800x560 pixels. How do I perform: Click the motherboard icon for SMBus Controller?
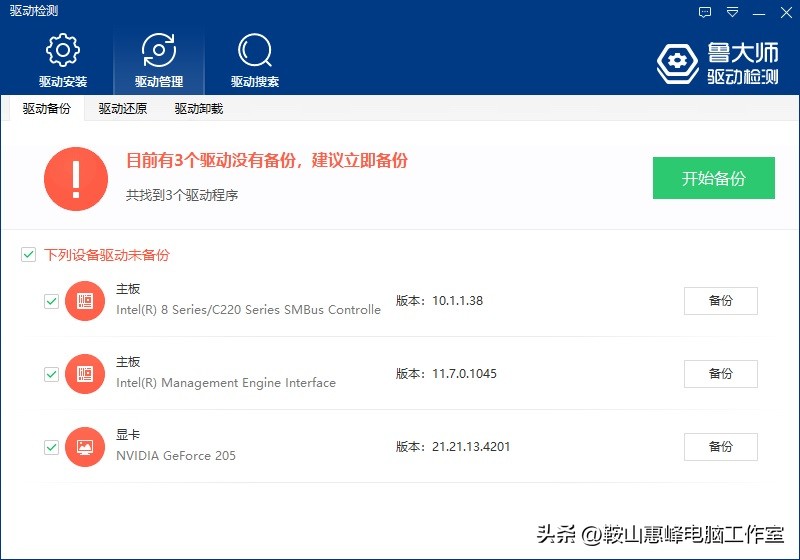(85, 301)
